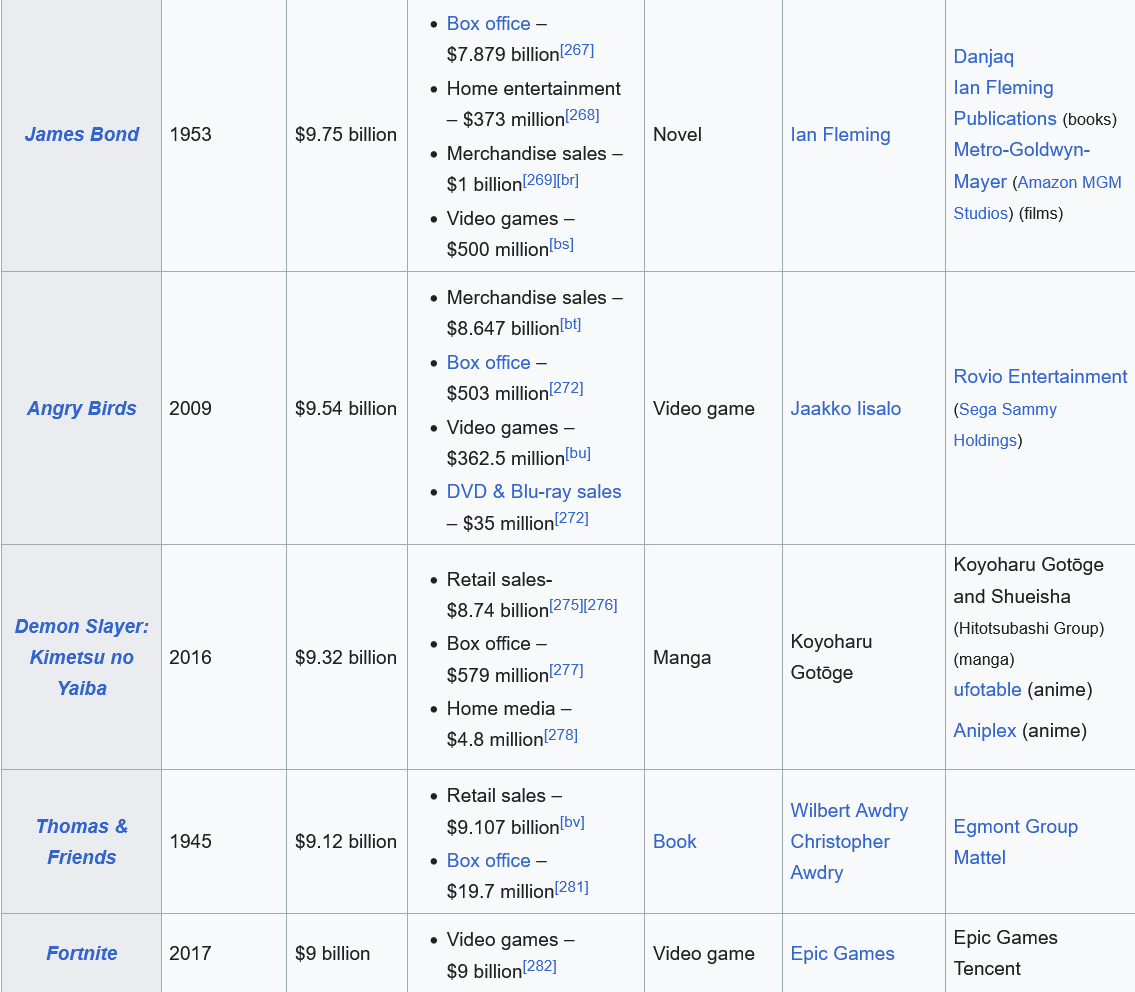This screenshot has width=1135, height=992.
Task: Open citation [281] for Thomas box office
Action: pos(571,887)
